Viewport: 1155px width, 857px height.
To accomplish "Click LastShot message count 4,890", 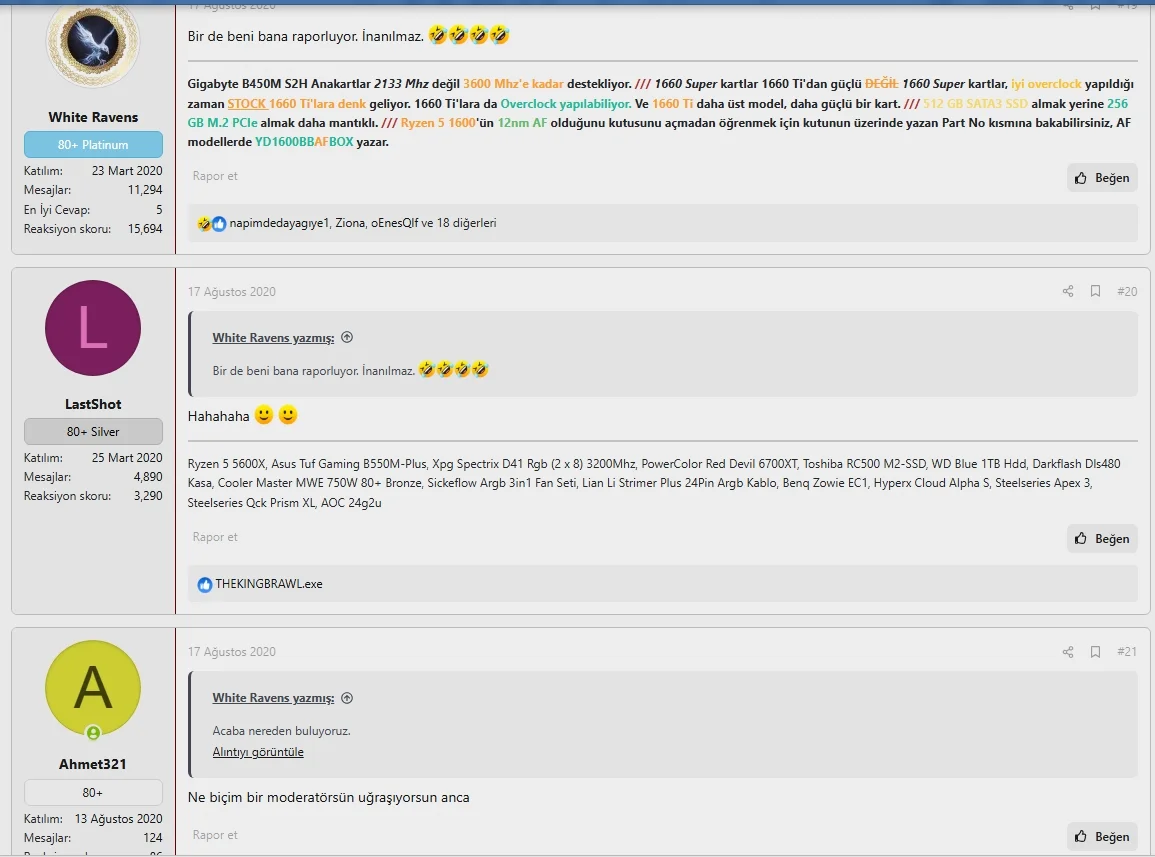I will tap(148, 477).
